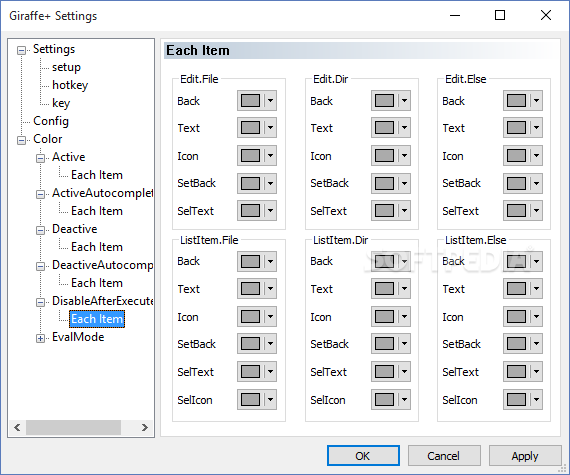The height and width of the screenshot is (475, 570).
Task: Select the Deactive tree item label
Action: coord(75,229)
